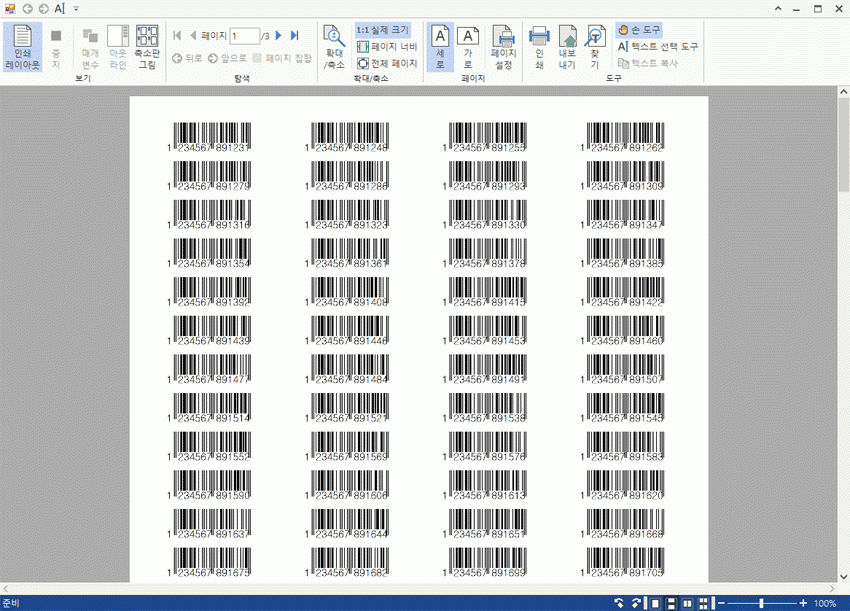Screen dimensions: 850x611
Task: Toggle 페이지 집합 page set option
Action: 282,58
